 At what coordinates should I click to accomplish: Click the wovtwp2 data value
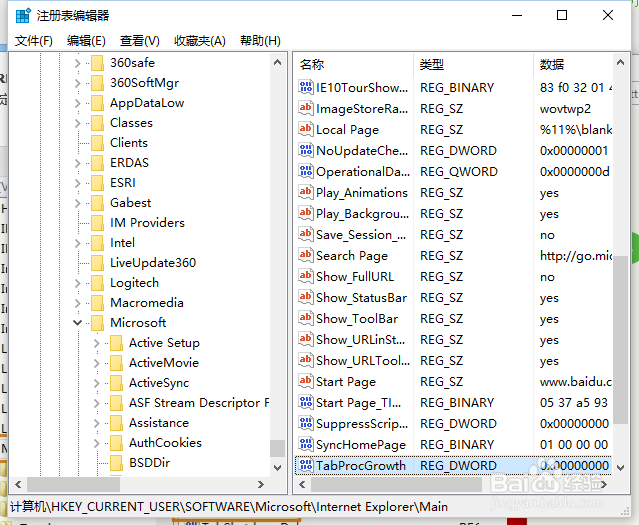[x=565, y=108]
